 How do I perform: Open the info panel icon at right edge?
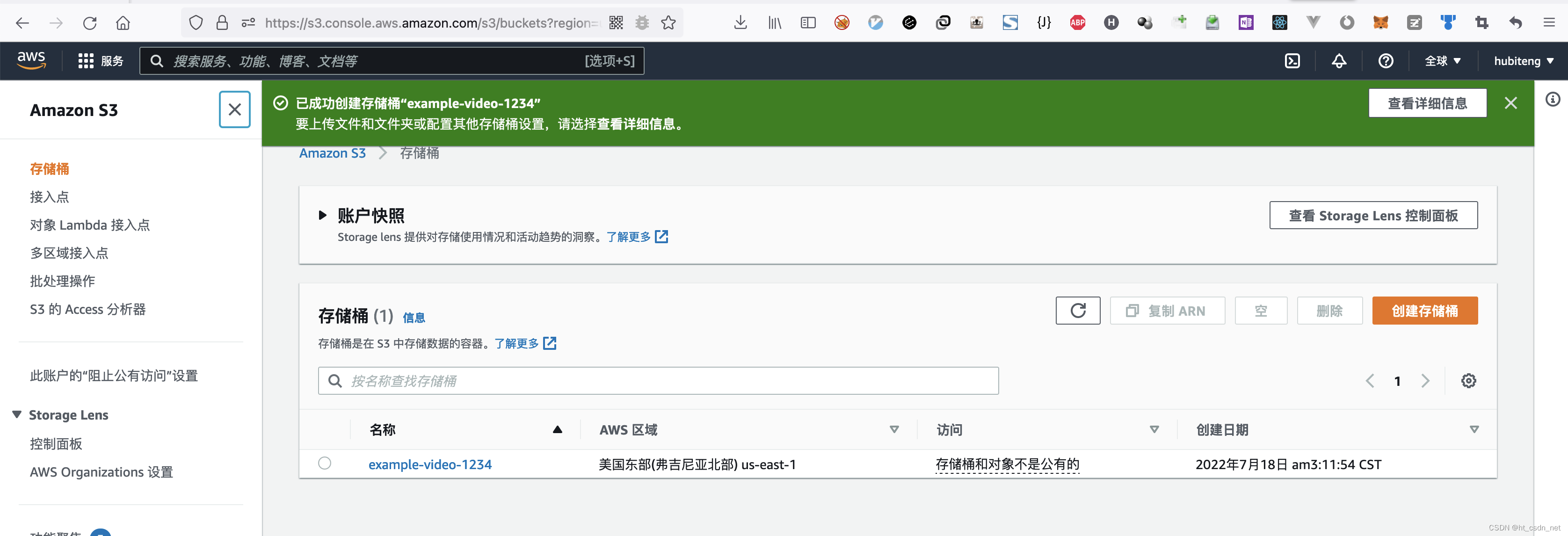(x=1553, y=99)
